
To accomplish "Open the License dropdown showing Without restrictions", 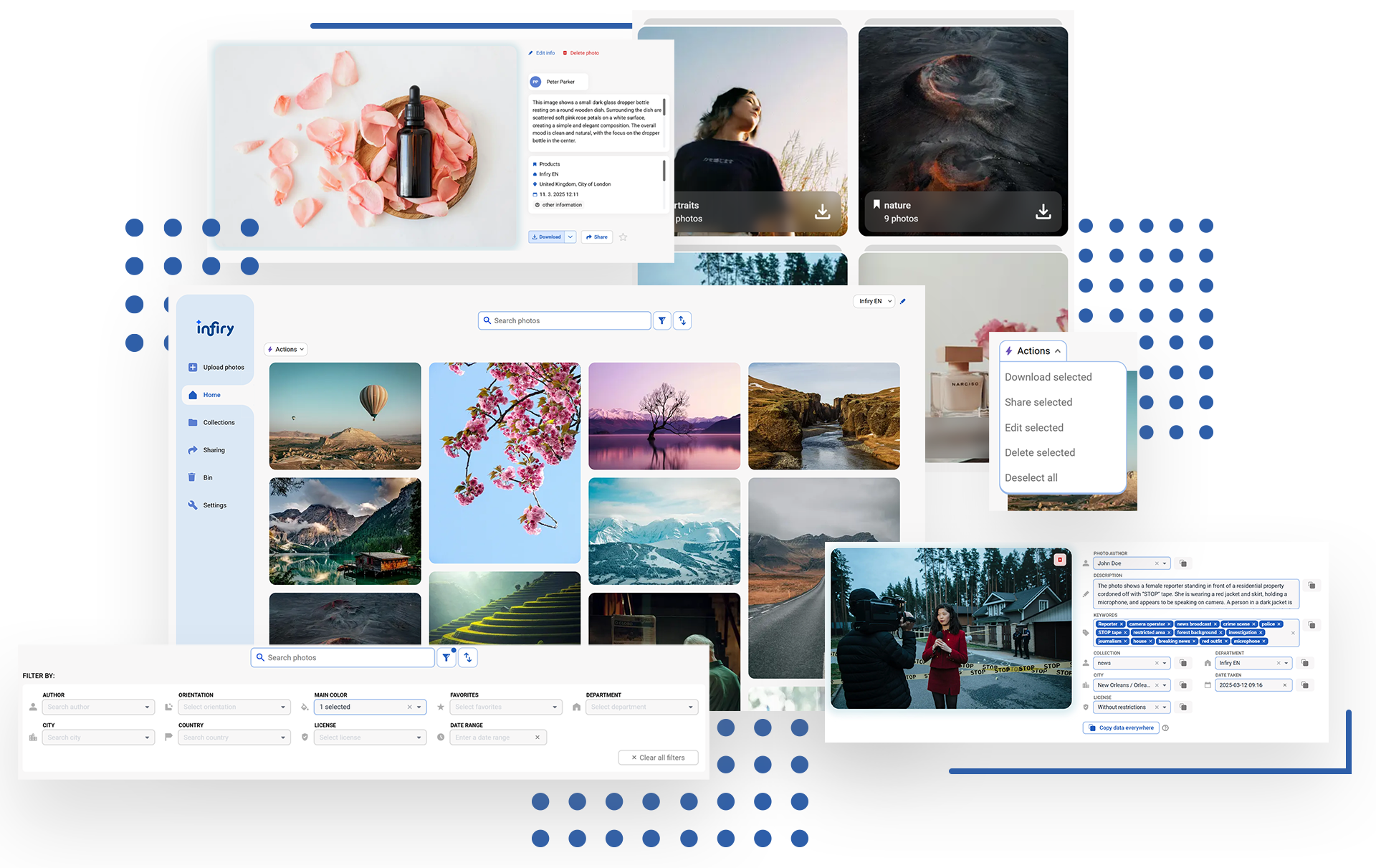I will pyautogui.click(x=1132, y=707).
